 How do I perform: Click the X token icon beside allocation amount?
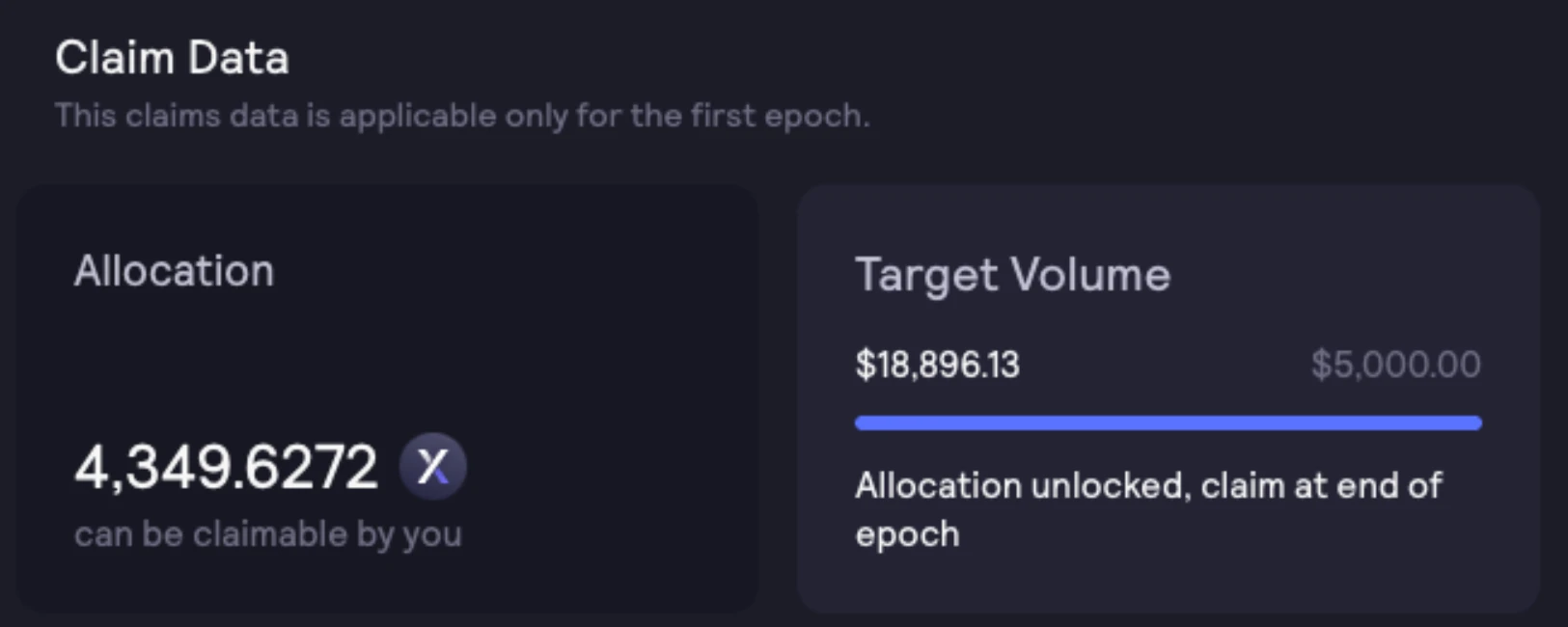pyautogui.click(x=433, y=466)
